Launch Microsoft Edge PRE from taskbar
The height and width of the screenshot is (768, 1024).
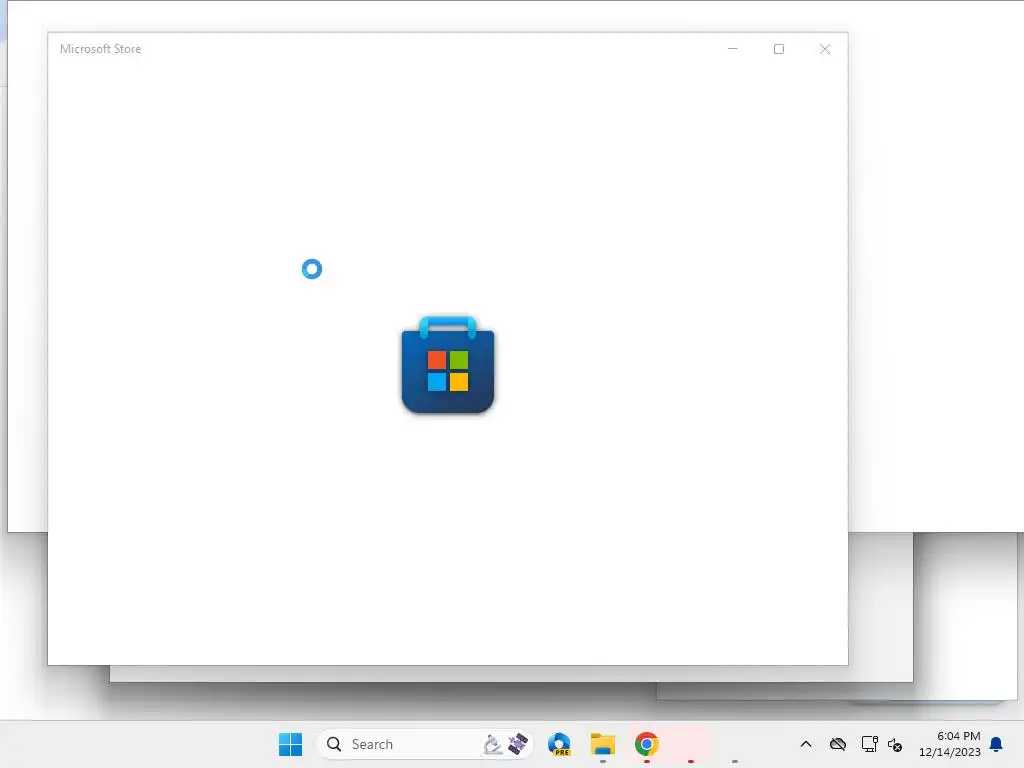[559, 744]
